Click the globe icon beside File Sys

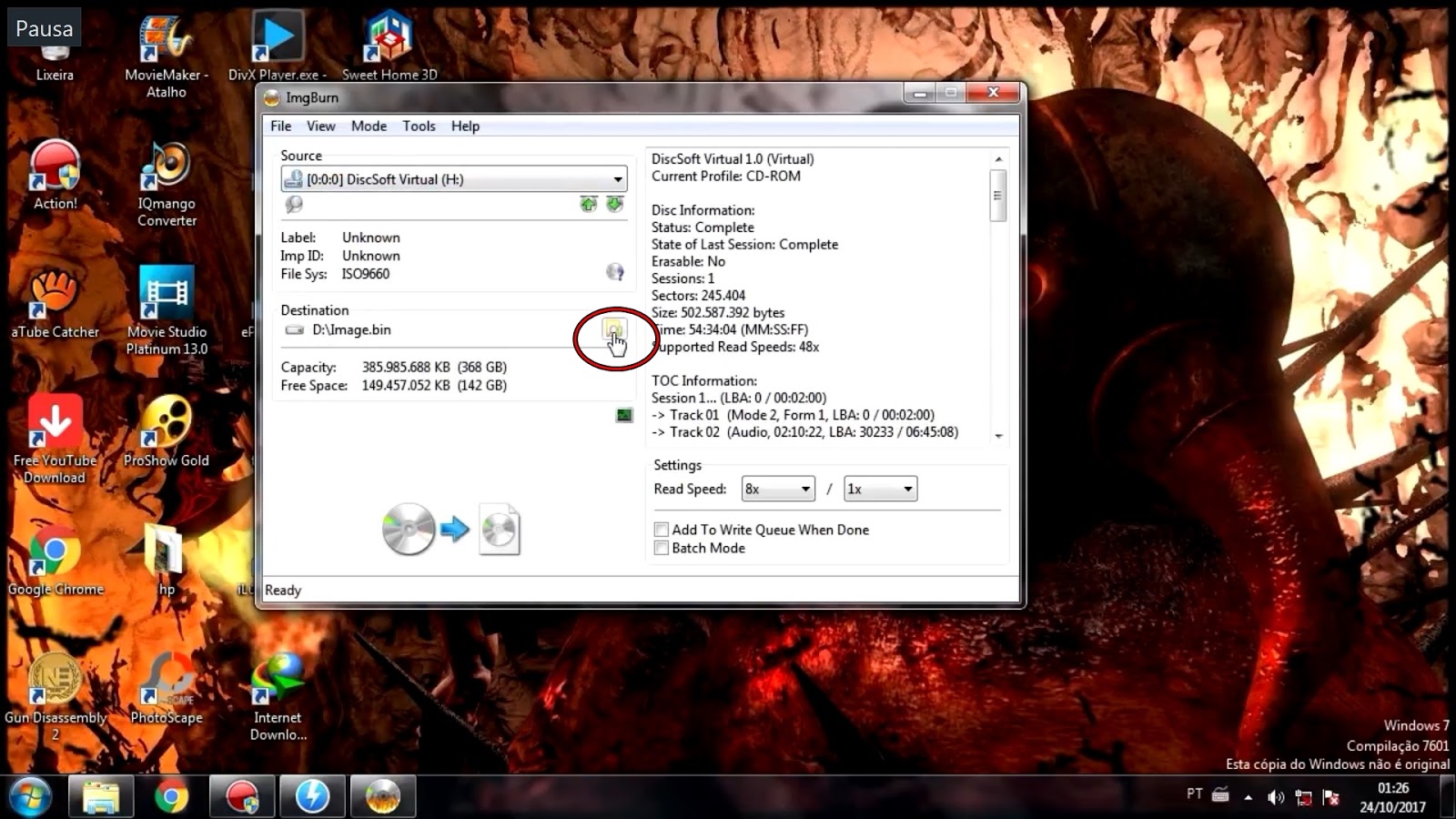click(x=615, y=272)
